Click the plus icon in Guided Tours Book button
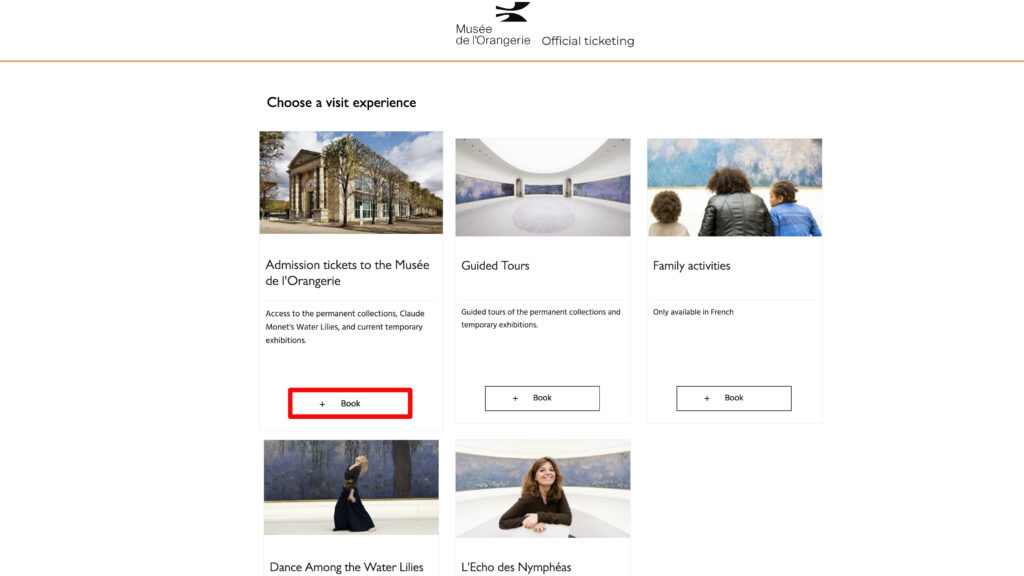 pyautogui.click(x=515, y=398)
